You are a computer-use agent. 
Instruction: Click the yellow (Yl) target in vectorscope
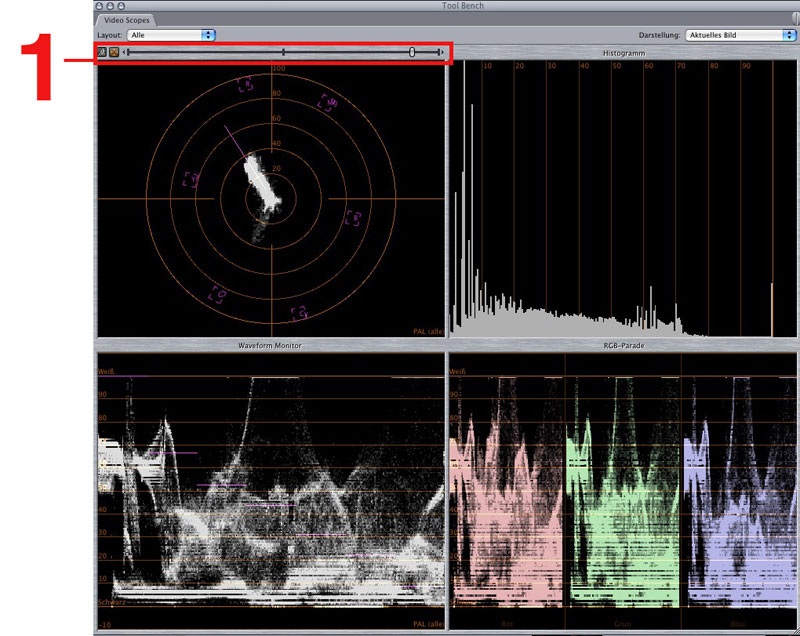(x=190, y=179)
